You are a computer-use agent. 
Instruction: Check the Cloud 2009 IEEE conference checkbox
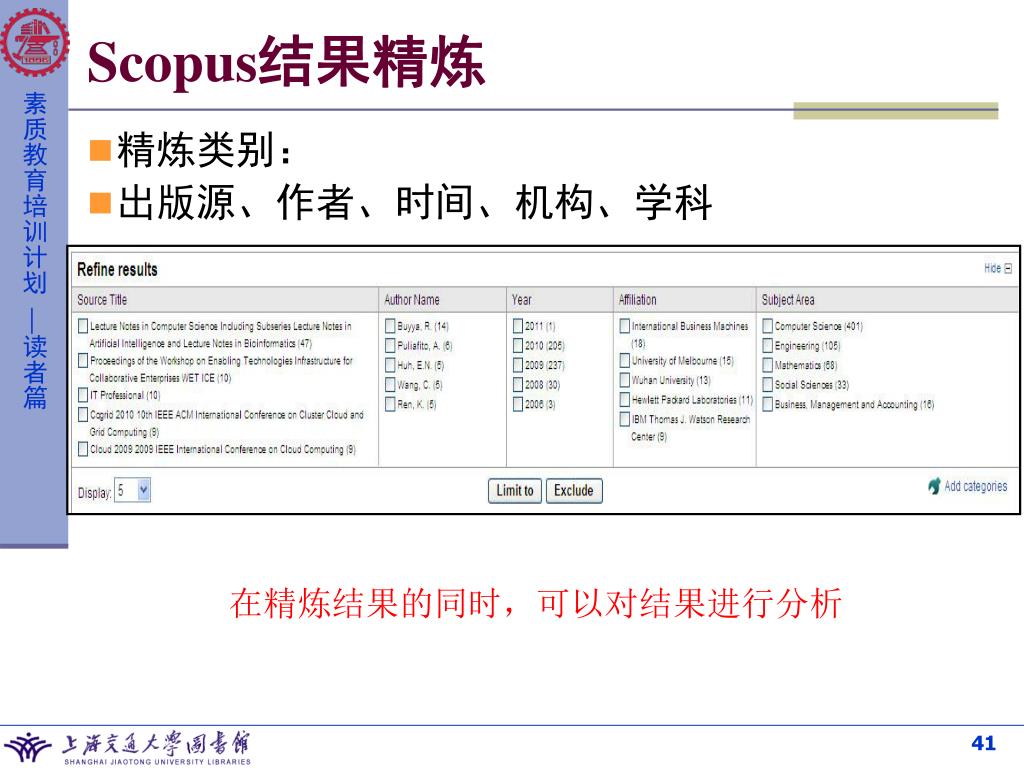click(83, 449)
